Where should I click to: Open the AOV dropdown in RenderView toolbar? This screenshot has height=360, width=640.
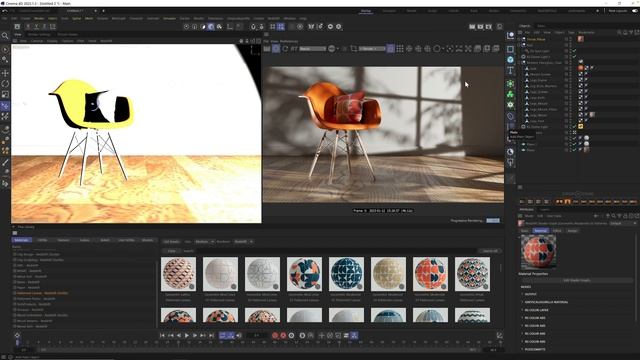point(313,49)
